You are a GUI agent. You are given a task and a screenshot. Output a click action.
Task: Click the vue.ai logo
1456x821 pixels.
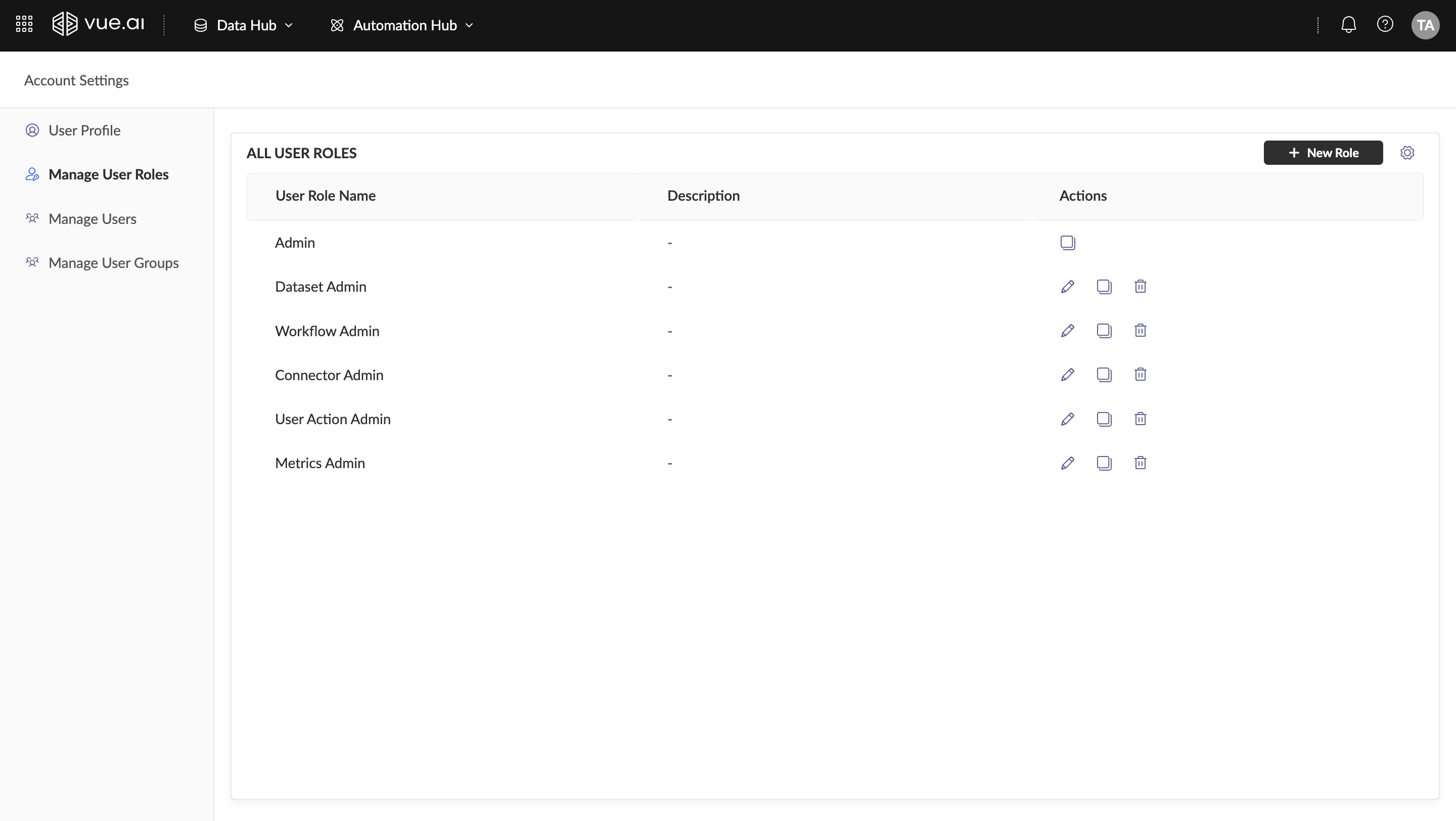click(x=99, y=24)
